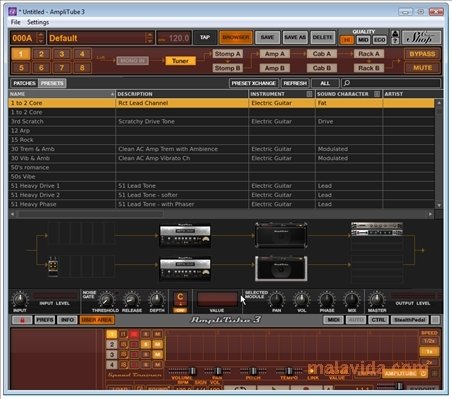Open the Settings menu
This screenshot has height=399, width=452.
point(38,22)
